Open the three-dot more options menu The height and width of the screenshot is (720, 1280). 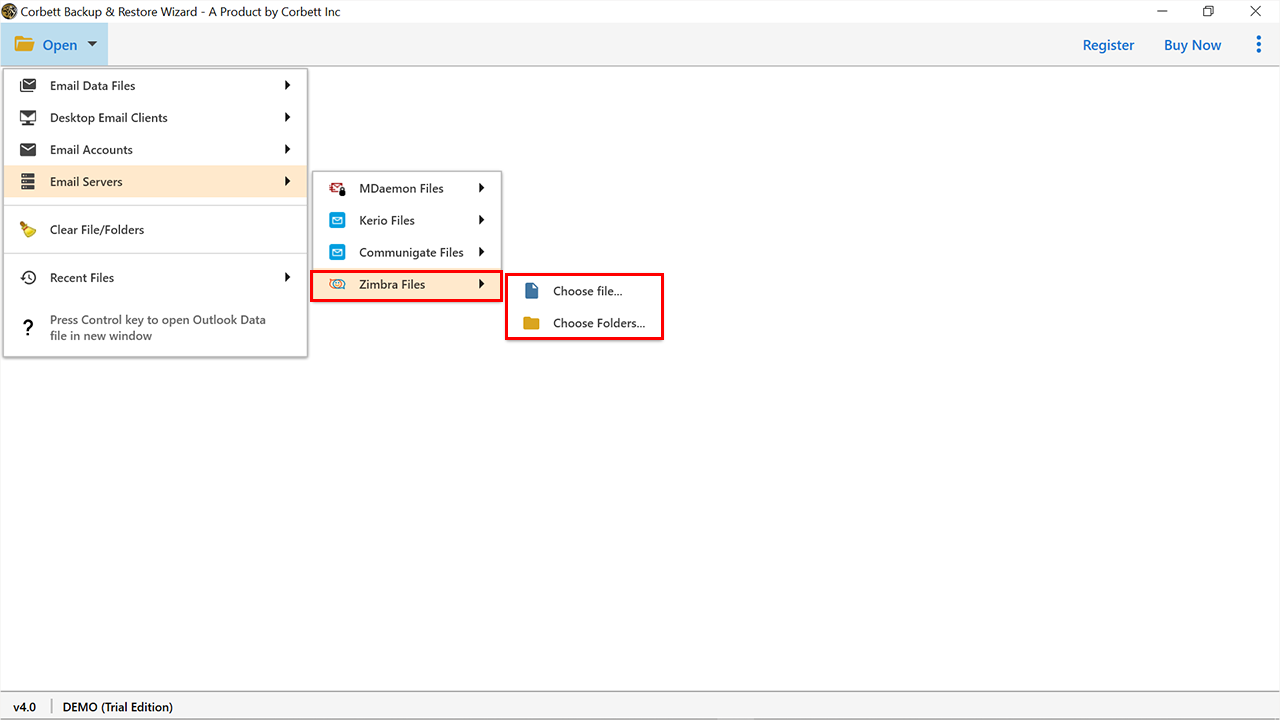[x=1258, y=45]
